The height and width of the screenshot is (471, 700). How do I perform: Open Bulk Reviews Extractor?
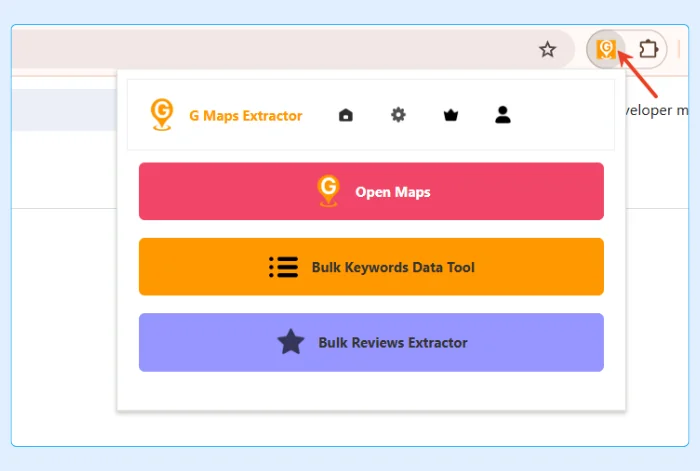point(371,342)
